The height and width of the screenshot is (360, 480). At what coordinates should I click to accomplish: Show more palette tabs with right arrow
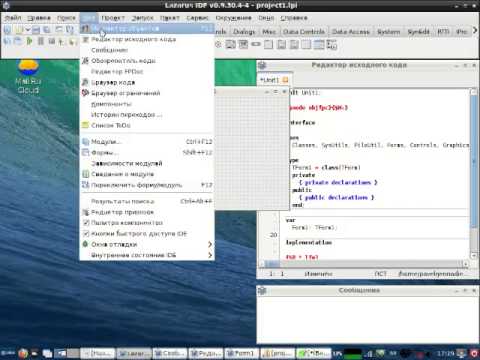(x=475, y=31)
